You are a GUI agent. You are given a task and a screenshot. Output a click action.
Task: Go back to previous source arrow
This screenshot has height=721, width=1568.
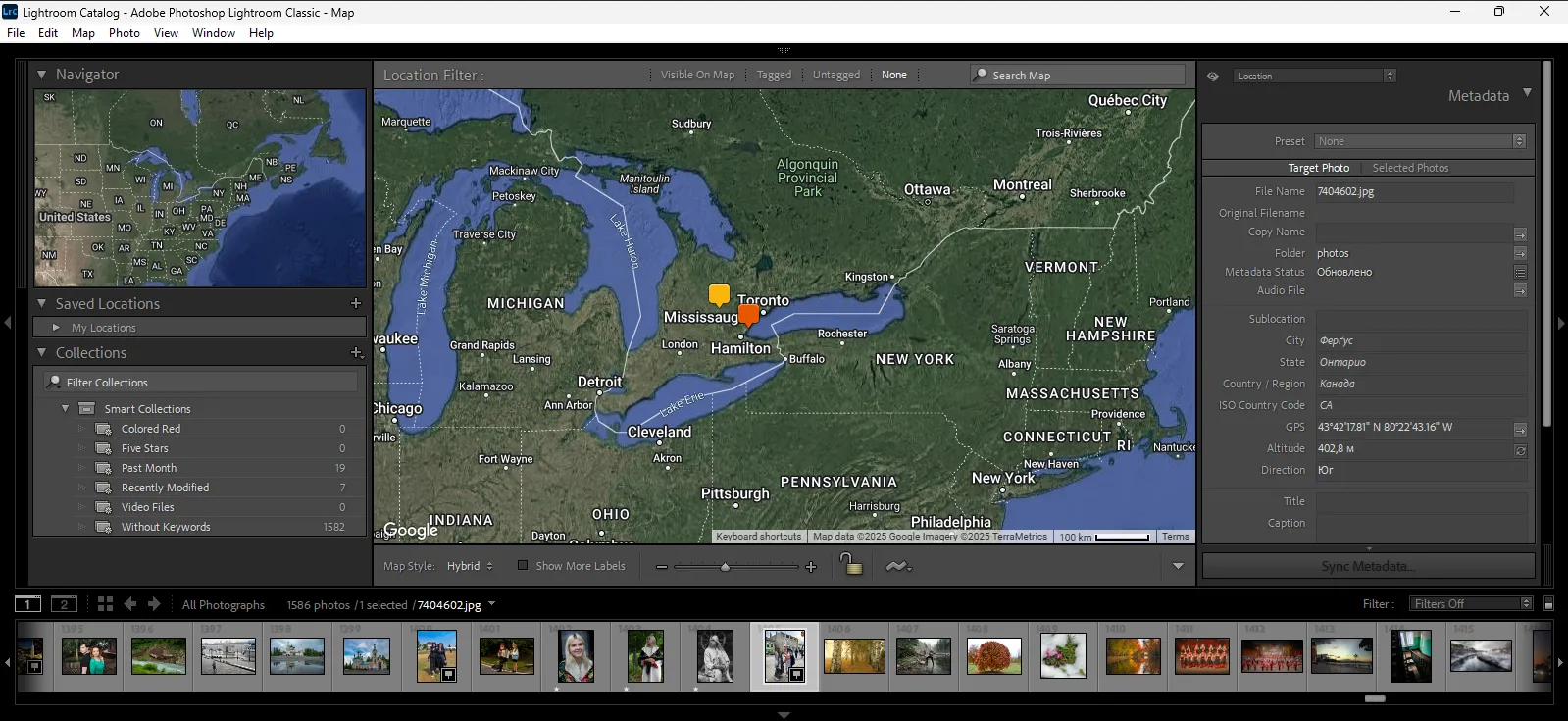[129, 604]
